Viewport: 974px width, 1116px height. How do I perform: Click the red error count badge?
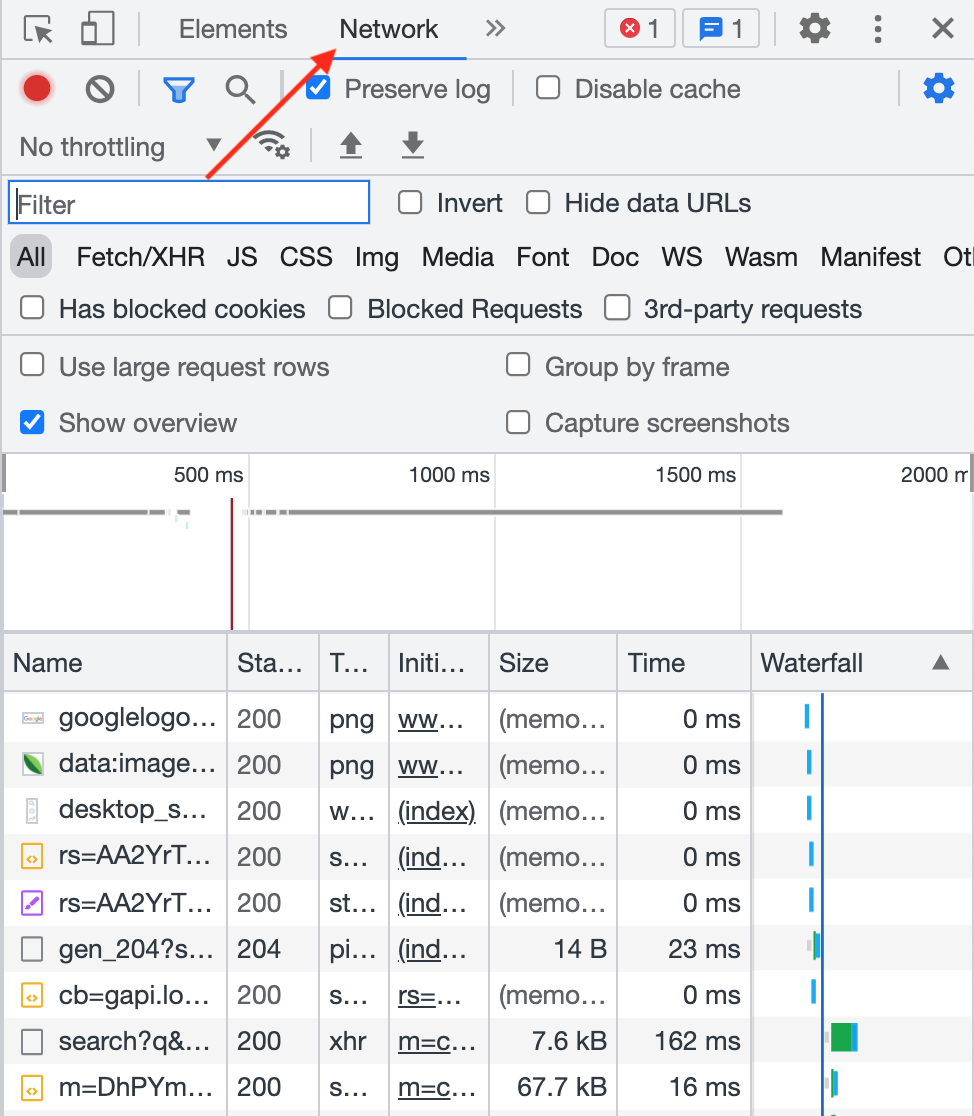639,28
